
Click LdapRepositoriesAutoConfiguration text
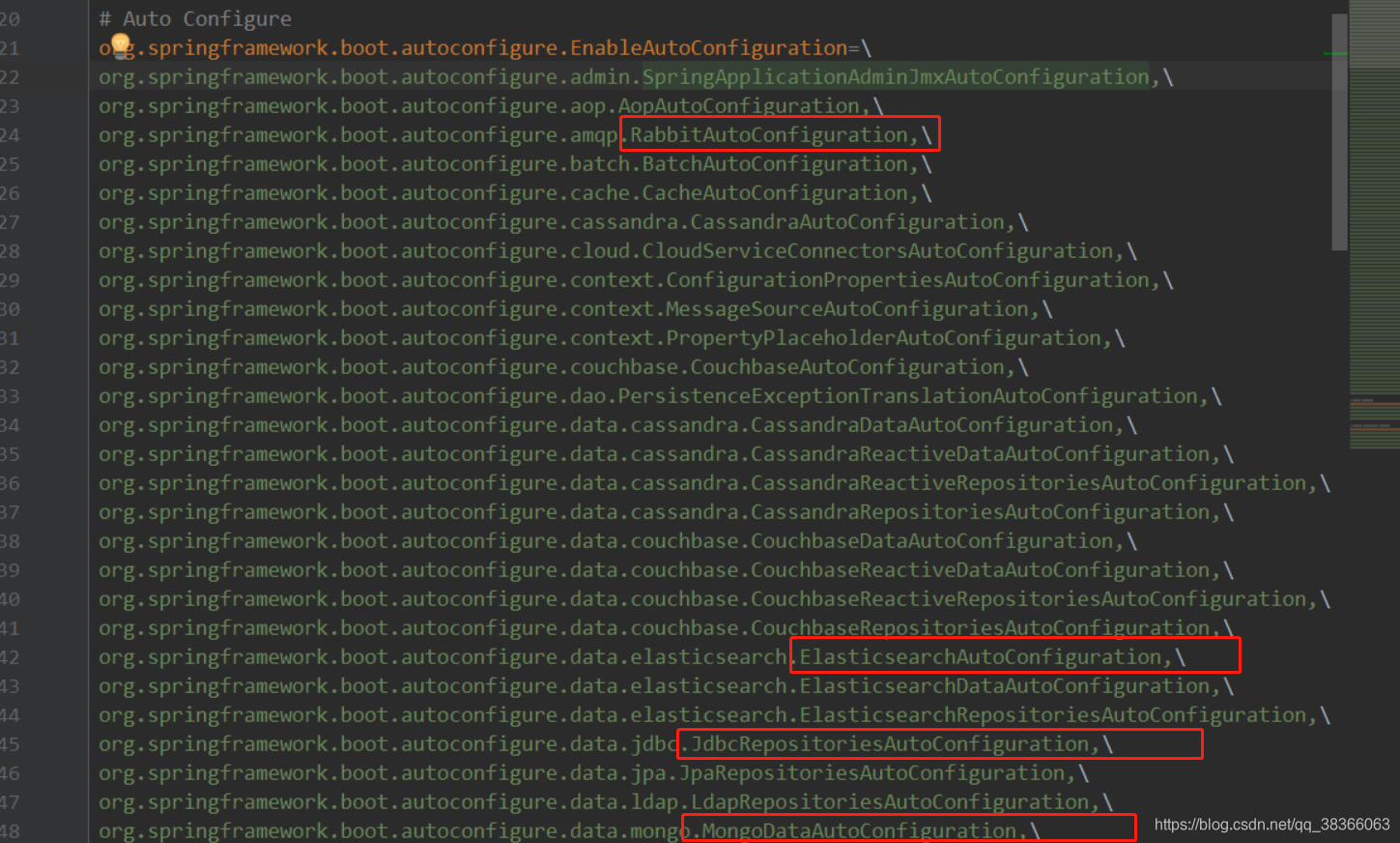890,801
